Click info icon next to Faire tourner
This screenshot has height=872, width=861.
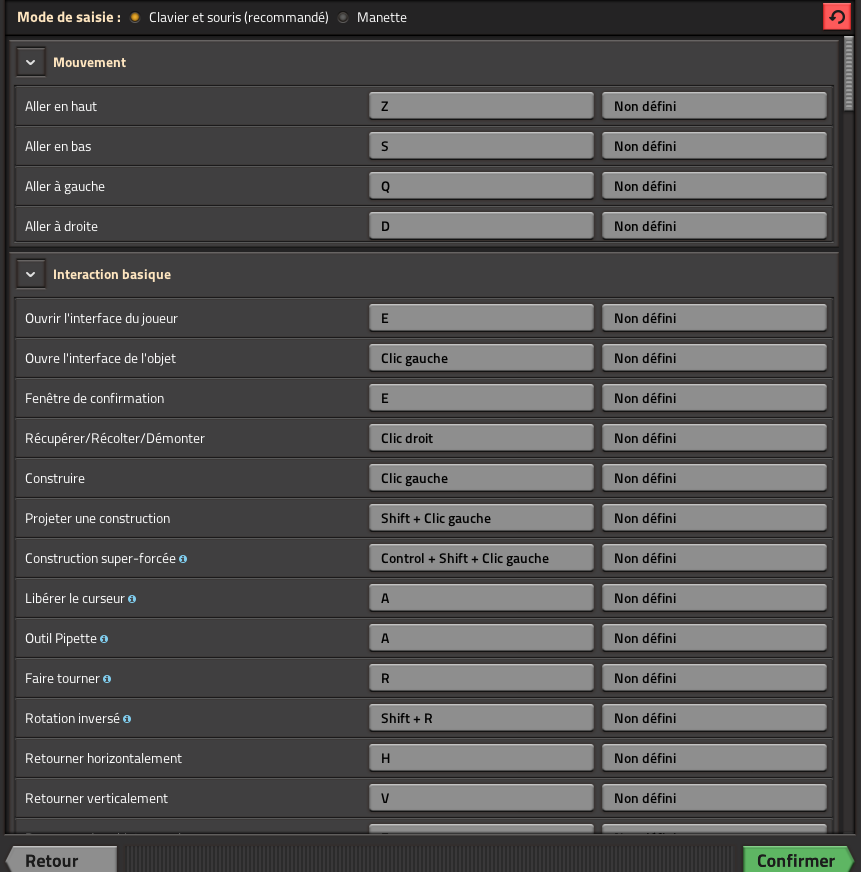coord(107,679)
